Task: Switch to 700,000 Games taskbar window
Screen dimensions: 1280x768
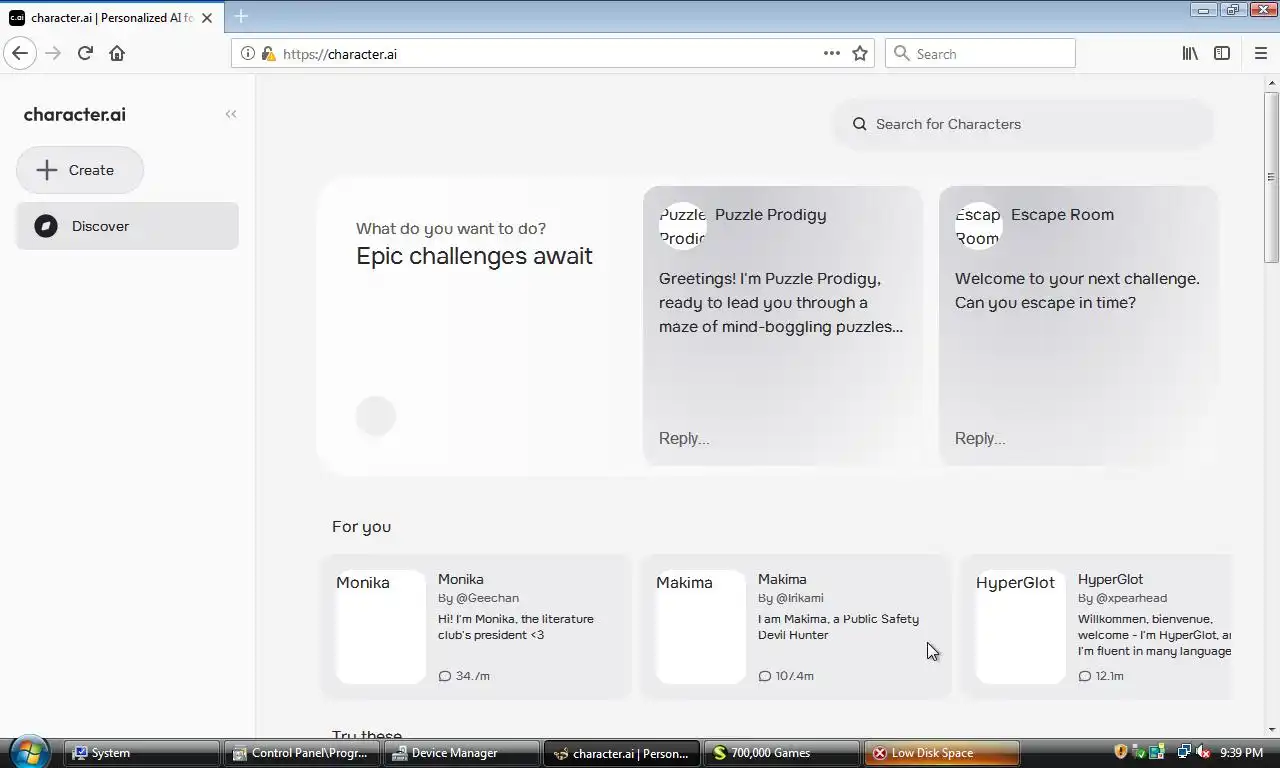Action: coord(783,753)
